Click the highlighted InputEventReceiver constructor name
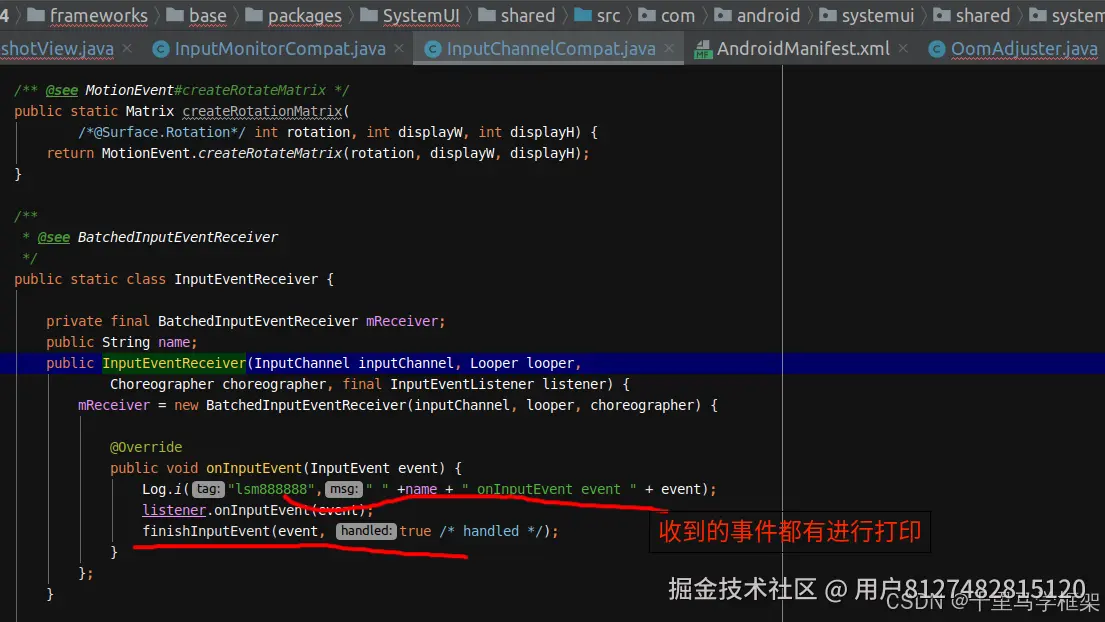The height and width of the screenshot is (622, 1105). (174, 363)
